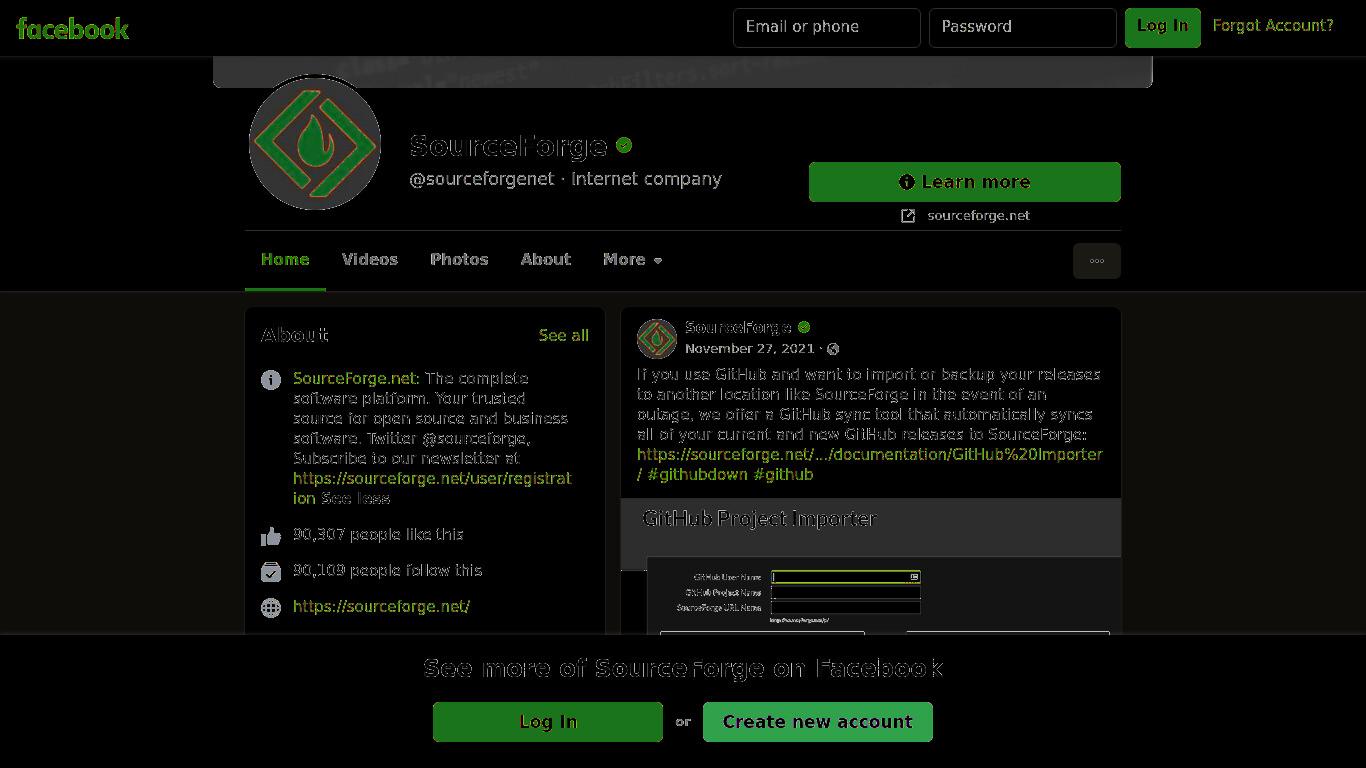Click the info icon in About section
This screenshot has width=1366, height=768.
pyautogui.click(x=271, y=380)
